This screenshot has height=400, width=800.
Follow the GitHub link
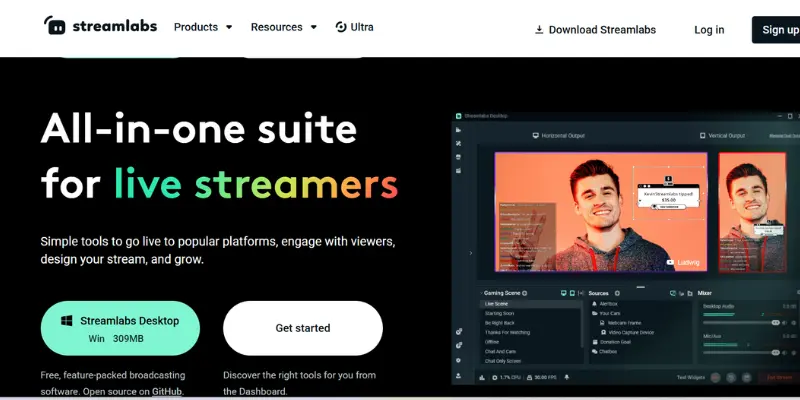(167, 391)
